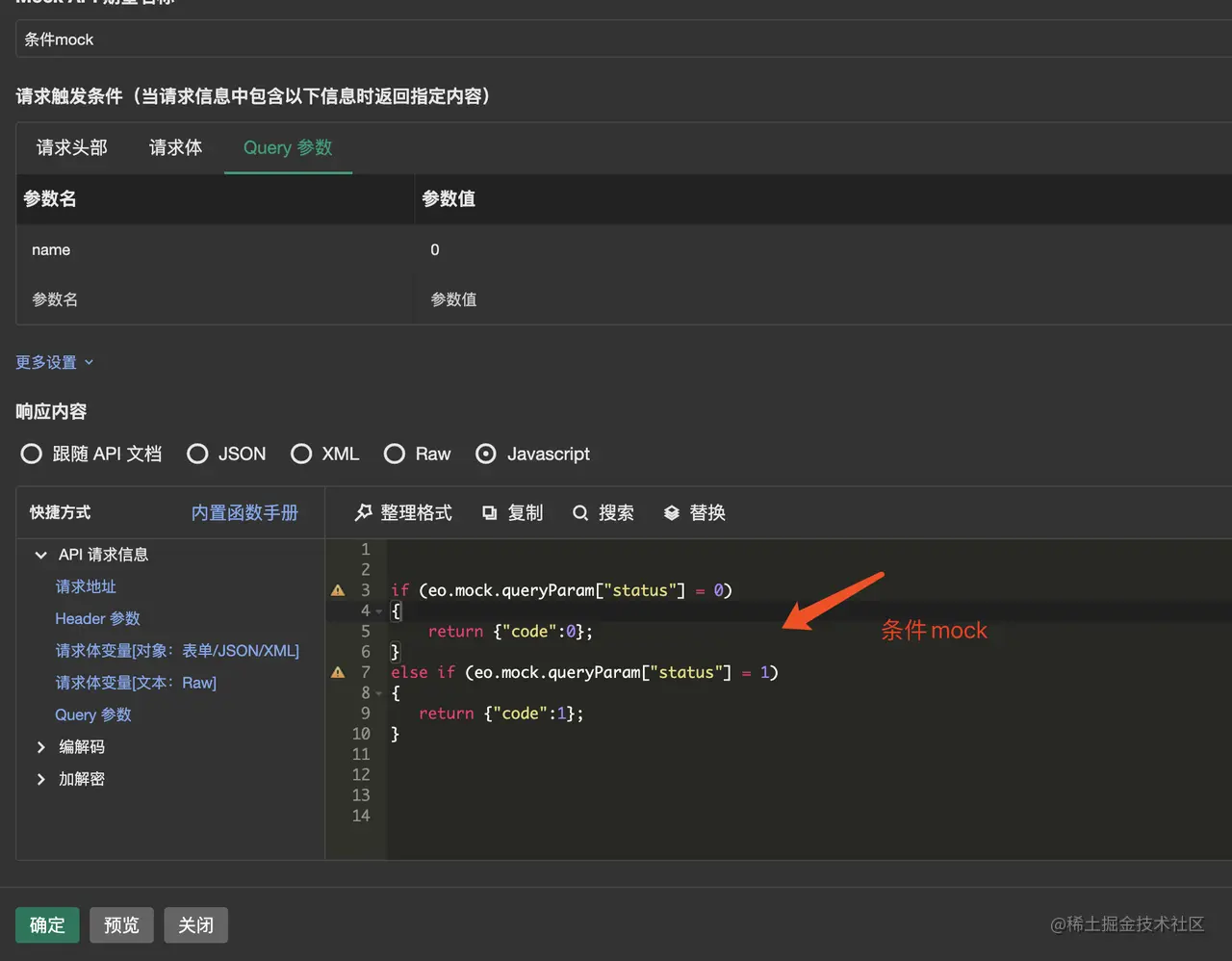Screen dimensions: 1232x961
Task: Select the Javascript response radio button
Action: [486, 454]
